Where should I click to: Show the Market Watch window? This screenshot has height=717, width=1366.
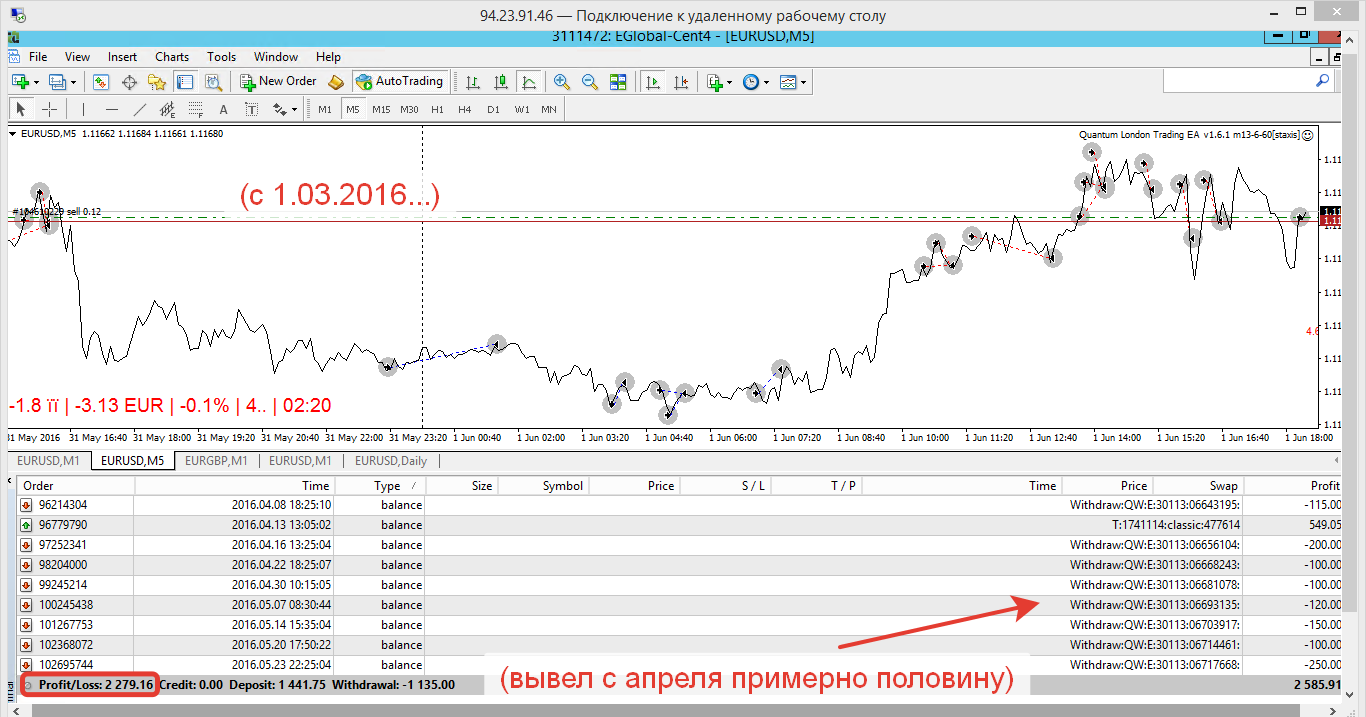(x=101, y=81)
